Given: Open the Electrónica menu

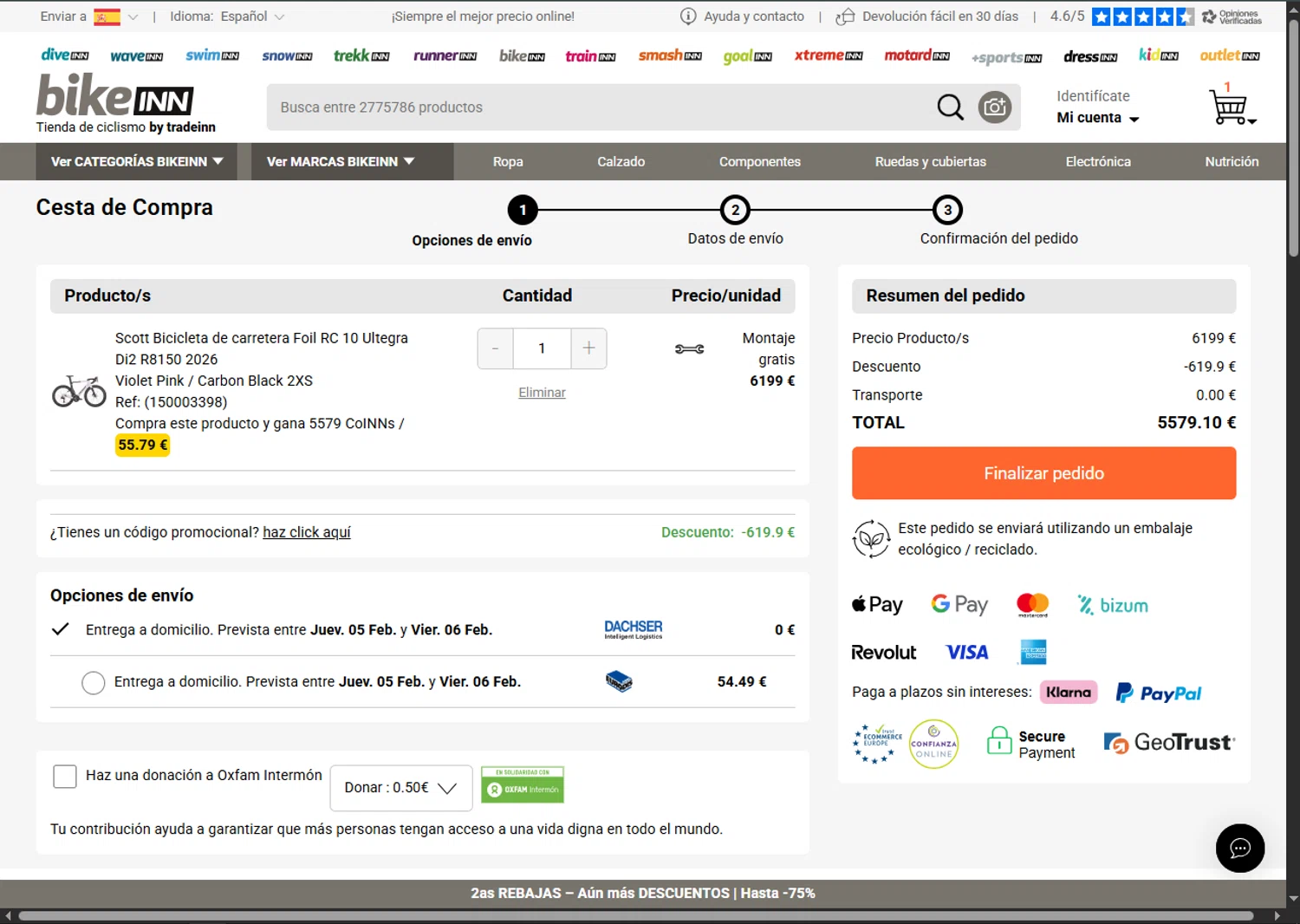Looking at the screenshot, I should point(1098,161).
